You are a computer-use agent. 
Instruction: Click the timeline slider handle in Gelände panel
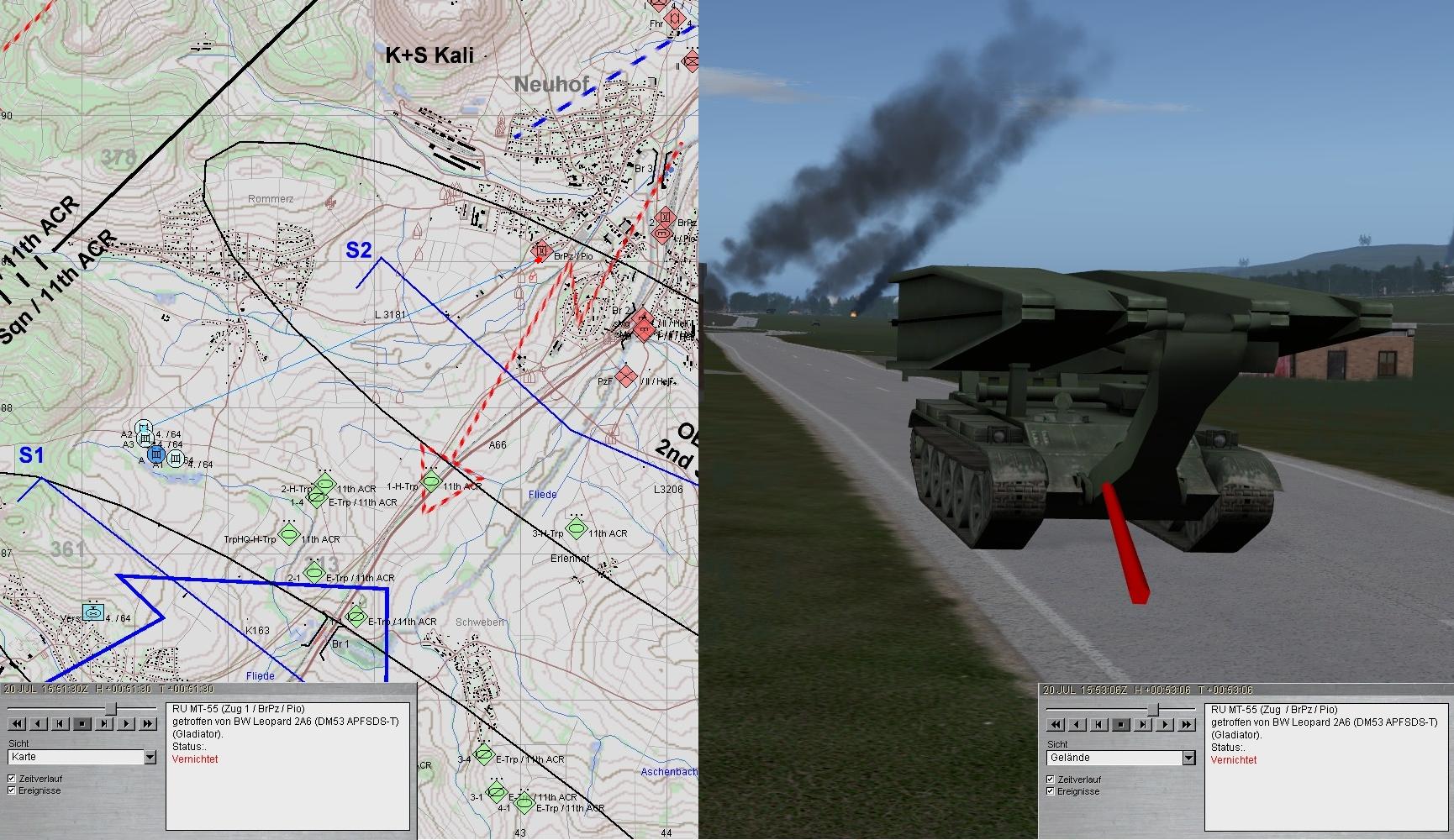pyautogui.click(x=1153, y=711)
